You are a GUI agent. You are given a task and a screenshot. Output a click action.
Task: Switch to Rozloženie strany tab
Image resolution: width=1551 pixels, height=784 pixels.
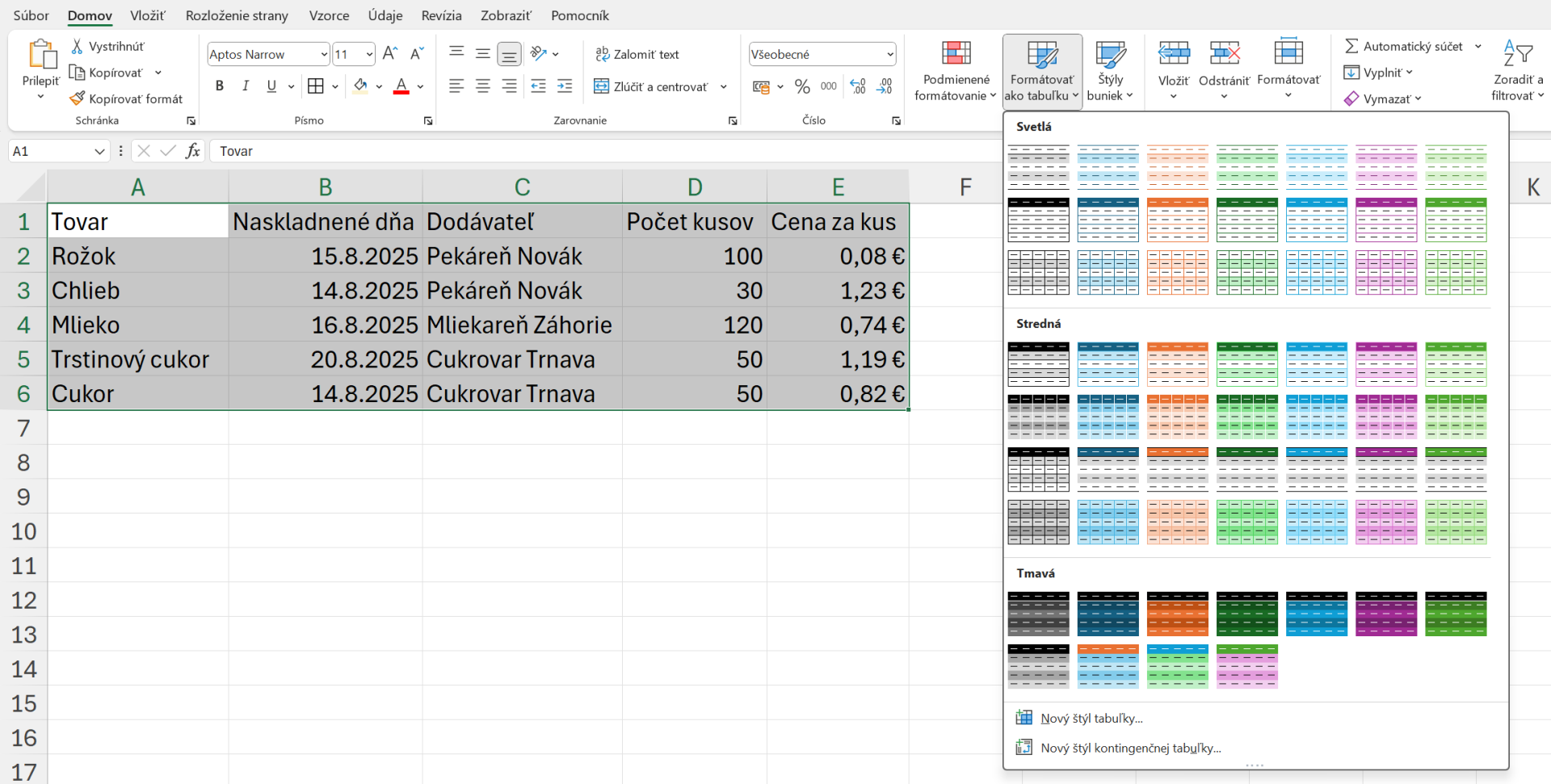237,15
